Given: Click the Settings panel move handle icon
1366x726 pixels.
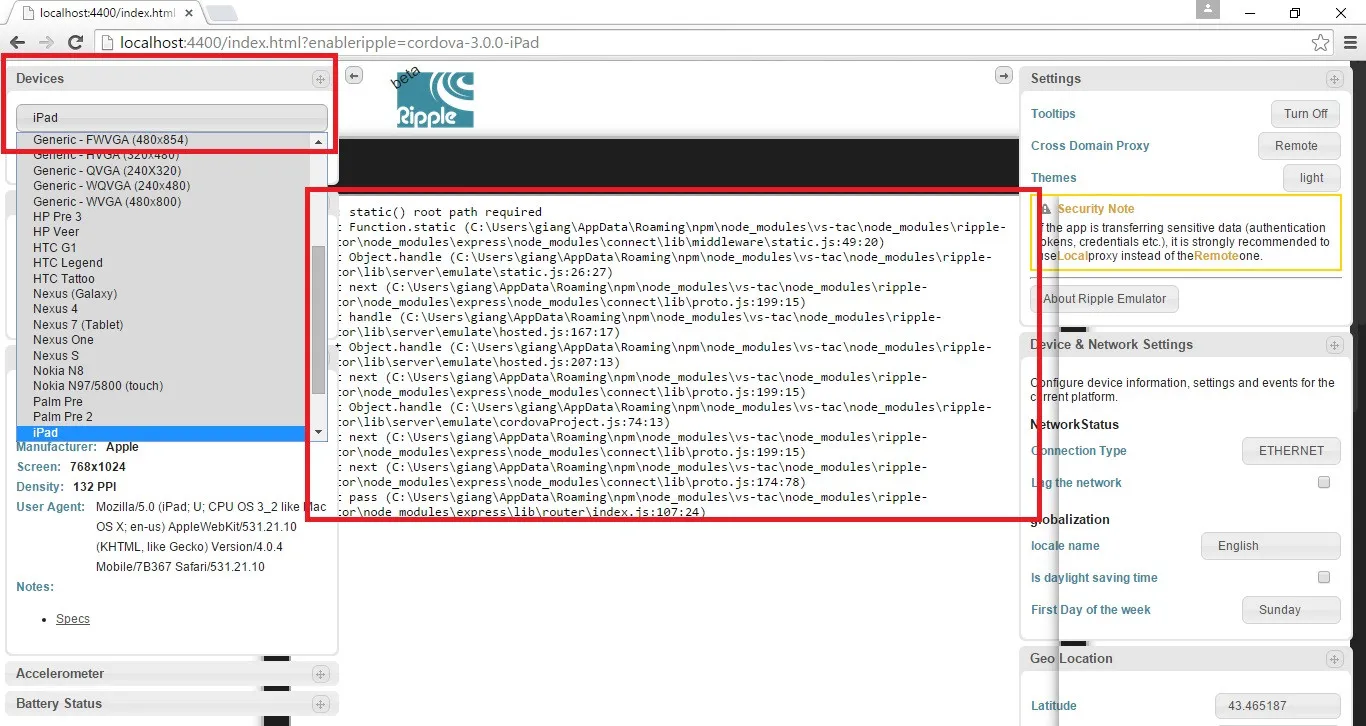Looking at the screenshot, I should pyautogui.click(x=1334, y=79).
